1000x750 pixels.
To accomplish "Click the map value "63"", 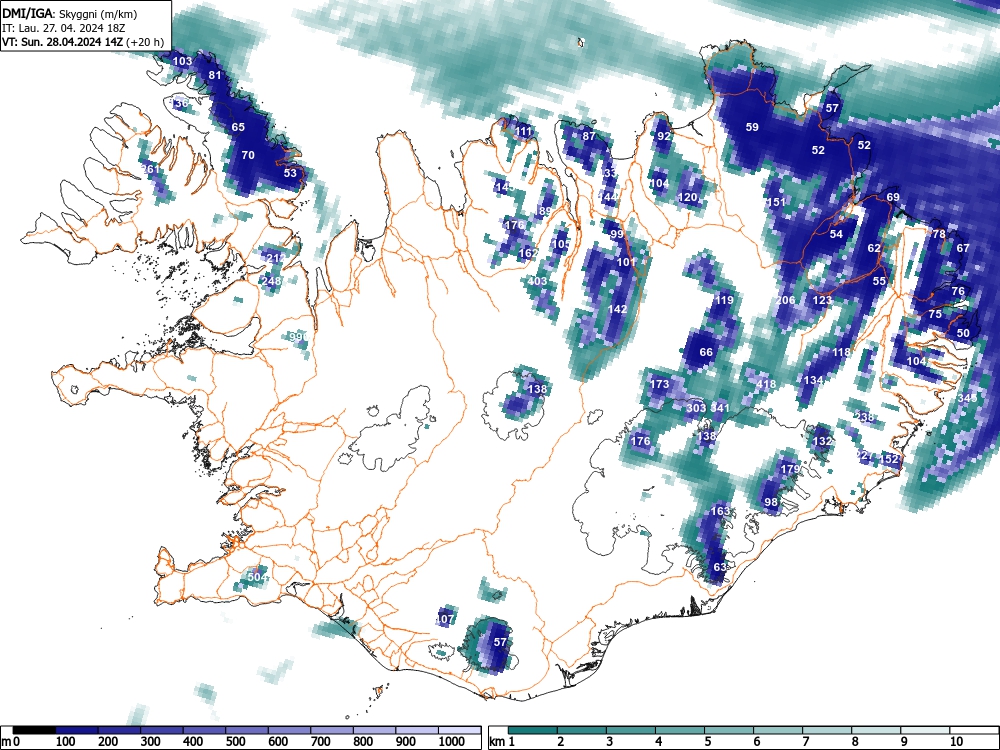I will 720,568.
